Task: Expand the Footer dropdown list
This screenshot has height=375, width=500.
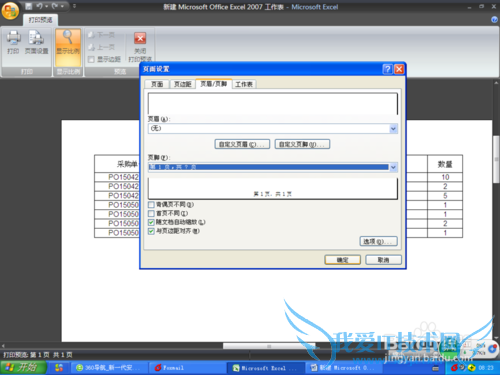Action: pyautogui.click(x=393, y=167)
